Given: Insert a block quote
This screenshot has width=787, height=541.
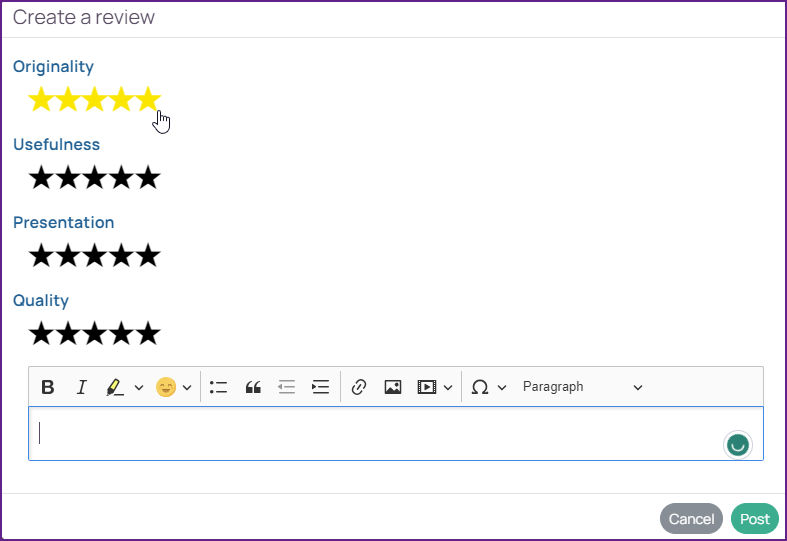Looking at the screenshot, I should 253,387.
